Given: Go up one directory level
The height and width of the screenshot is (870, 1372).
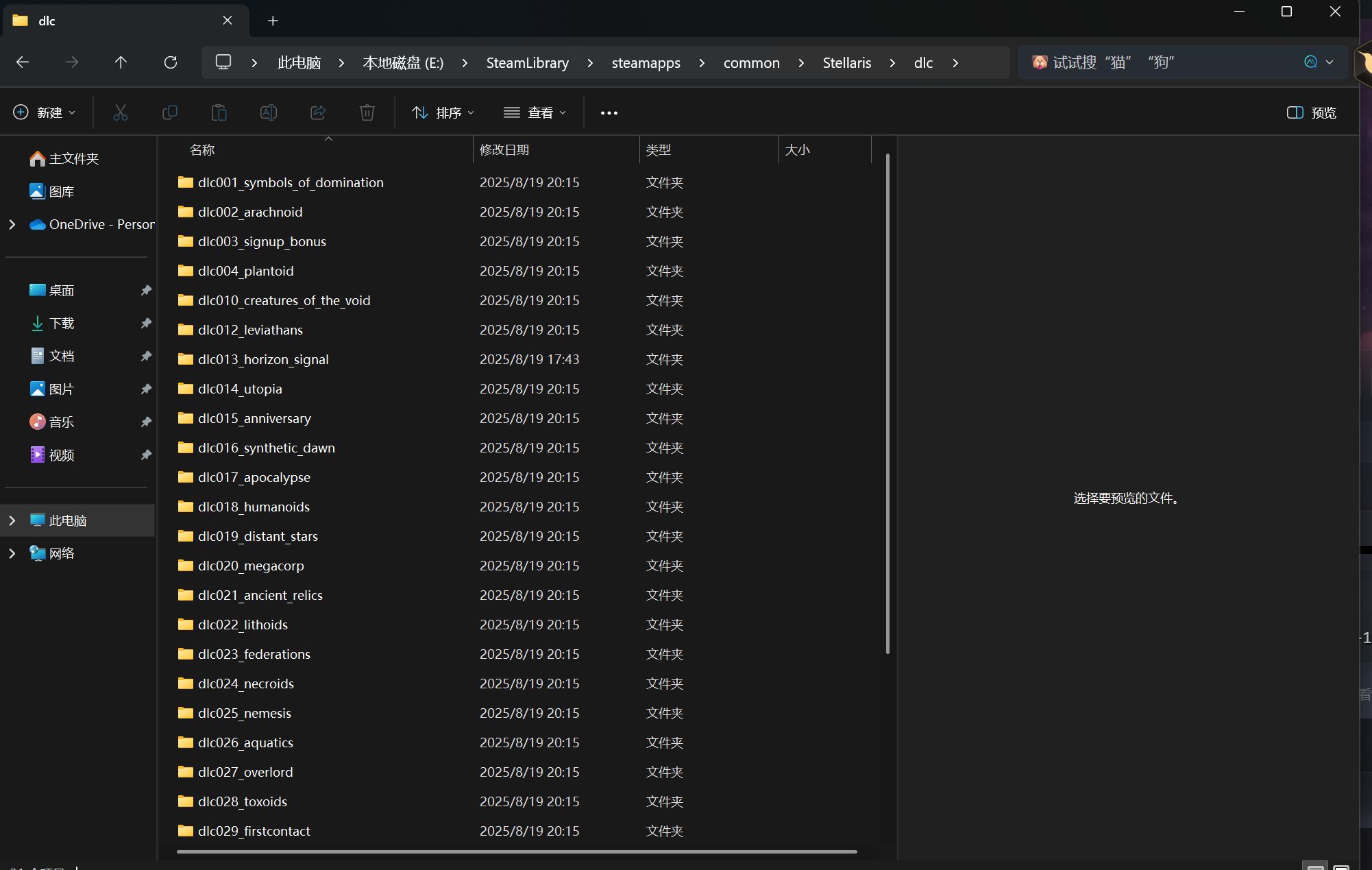Looking at the screenshot, I should click(x=121, y=62).
